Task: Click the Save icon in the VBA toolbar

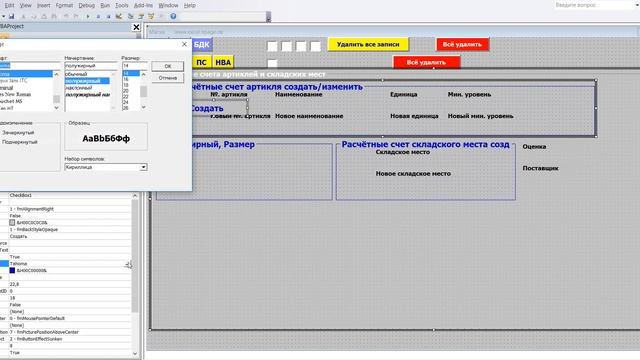Action: (x=11, y=16)
